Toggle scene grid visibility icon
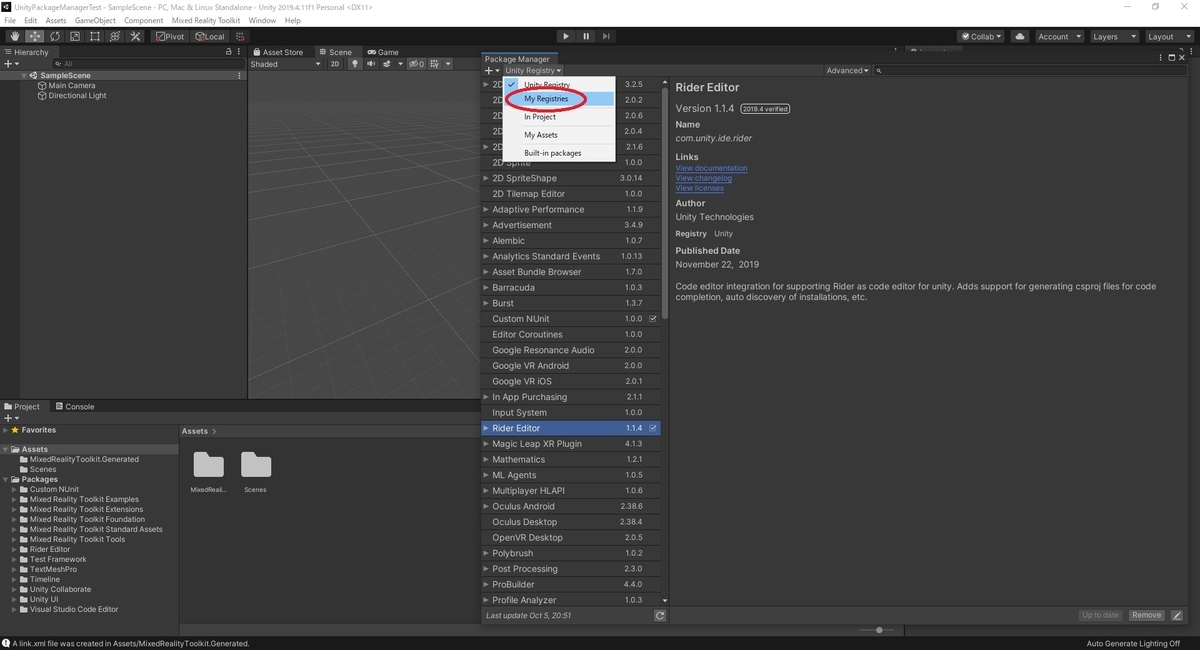Viewport: 1200px width, 650px height. click(x=436, y=64)
